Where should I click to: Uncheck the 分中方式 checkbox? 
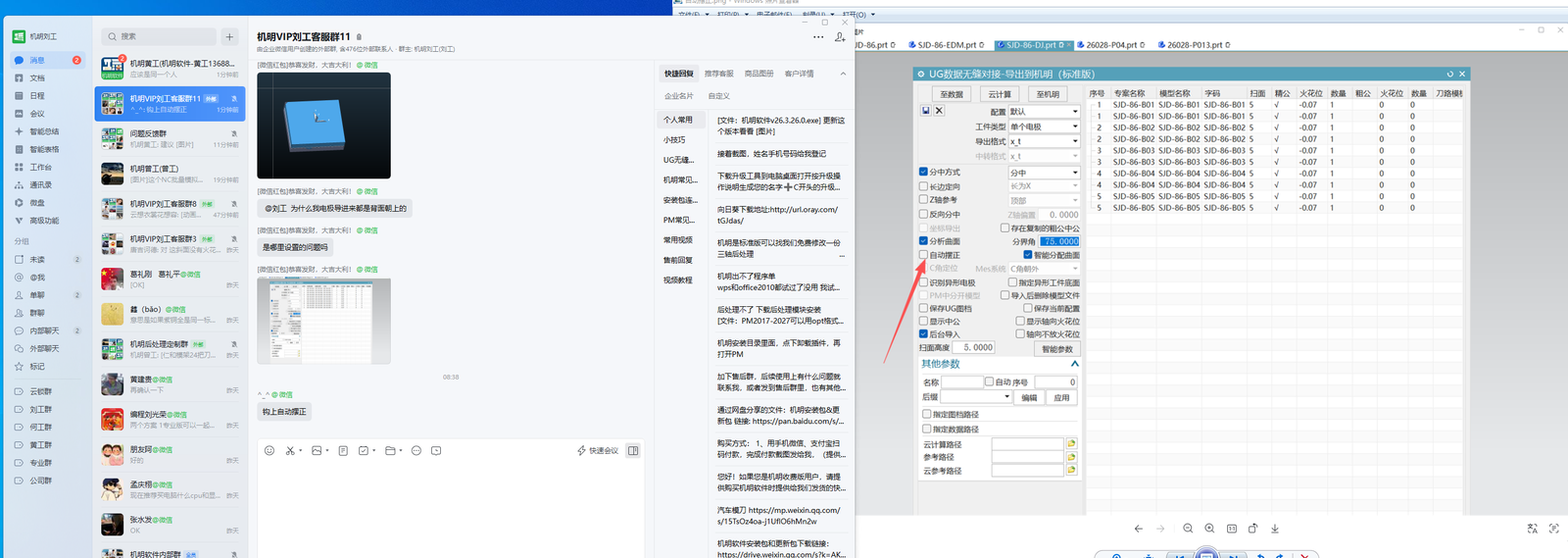point(923,172)
